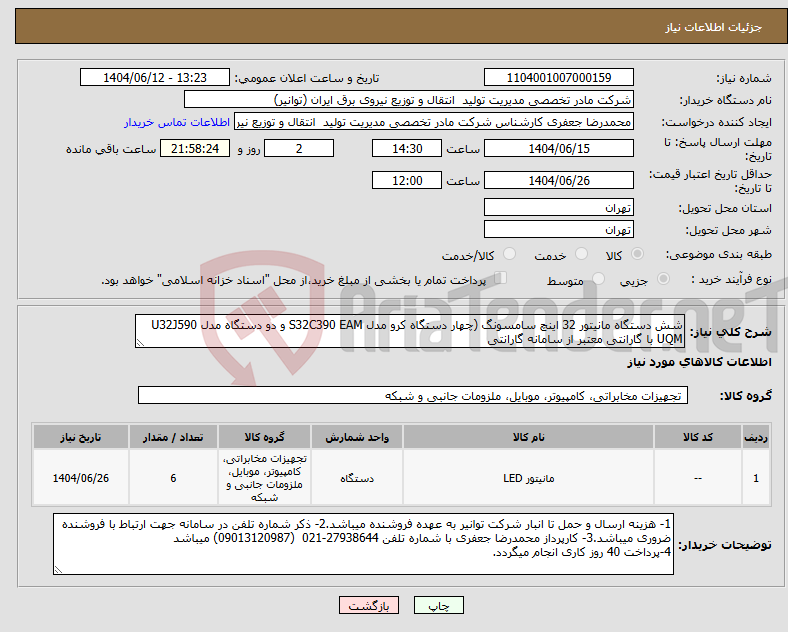Click the delivery province field تهران
The height and width of the screenshot is (632, 788).
pyautogui.click(x=558, y=207)
